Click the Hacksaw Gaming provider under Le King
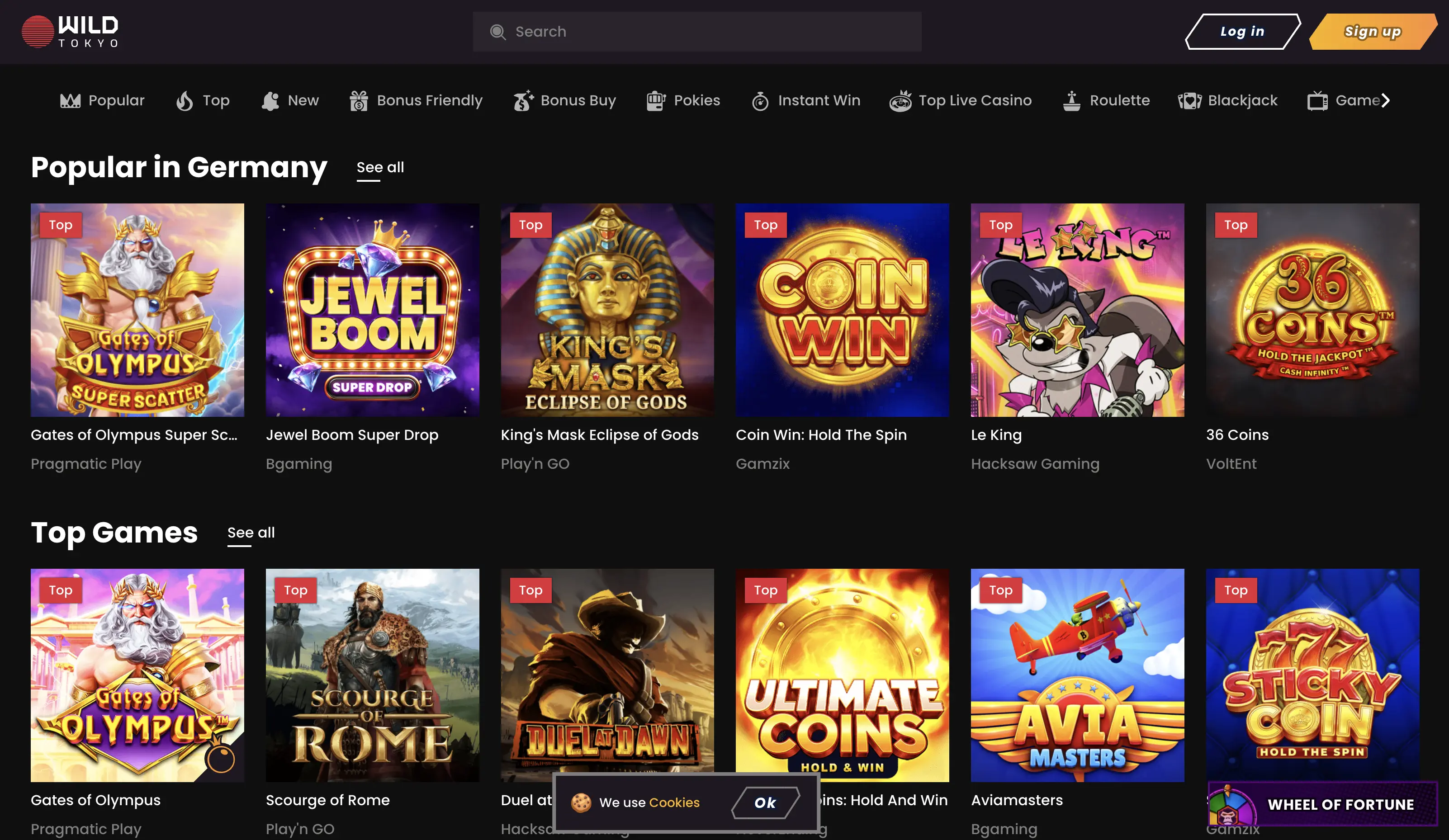 [1035, 464]
